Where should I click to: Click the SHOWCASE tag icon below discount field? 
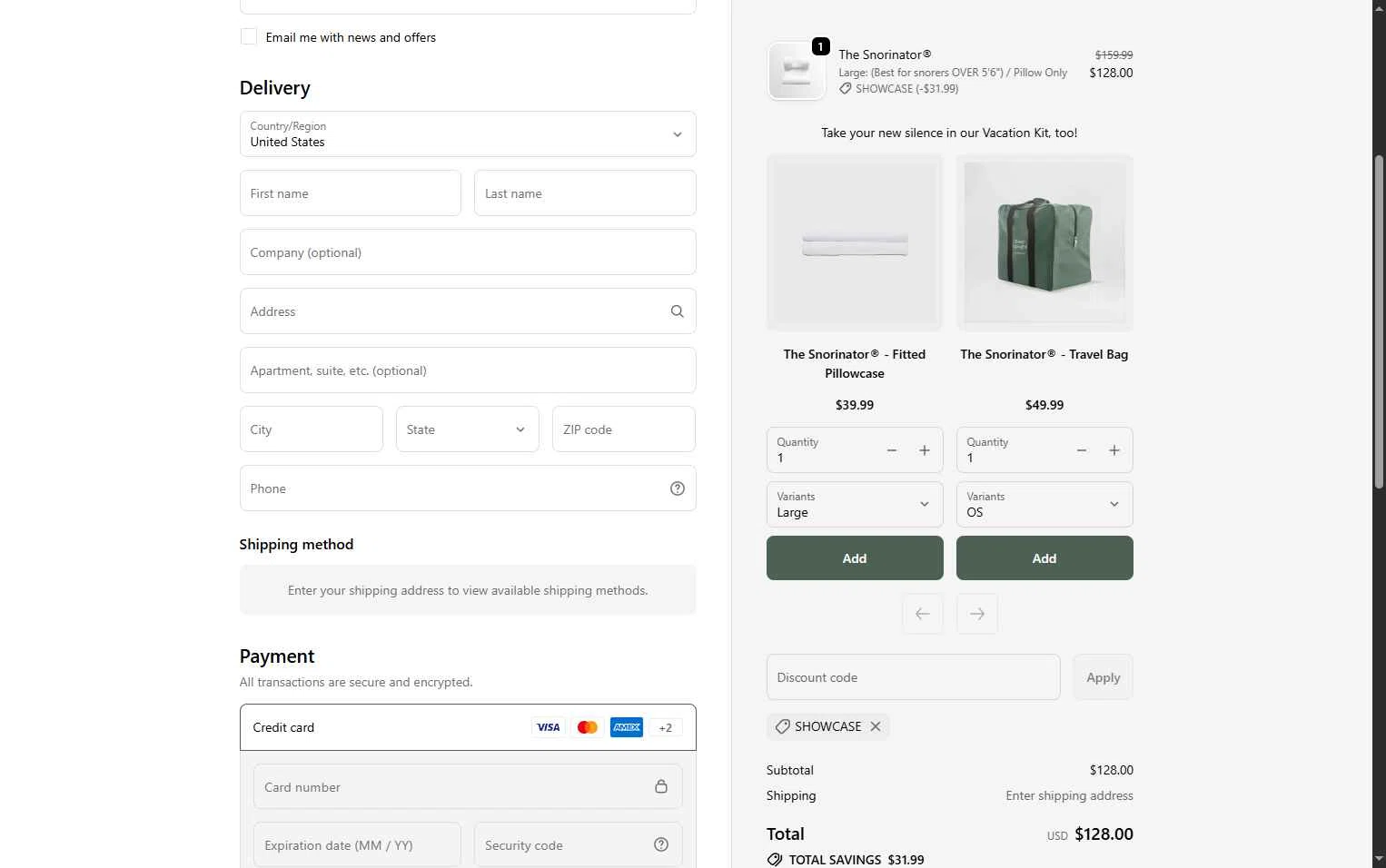782,726
